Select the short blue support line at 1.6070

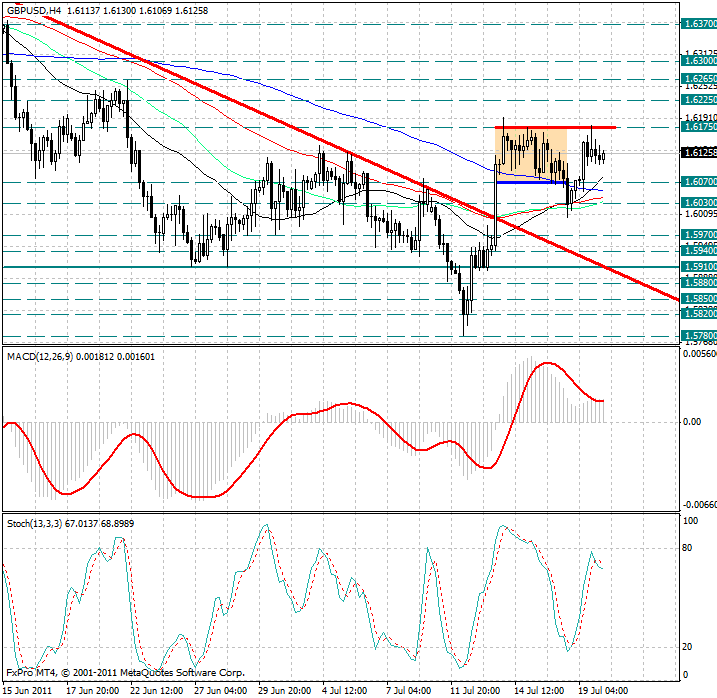(532, 183)
